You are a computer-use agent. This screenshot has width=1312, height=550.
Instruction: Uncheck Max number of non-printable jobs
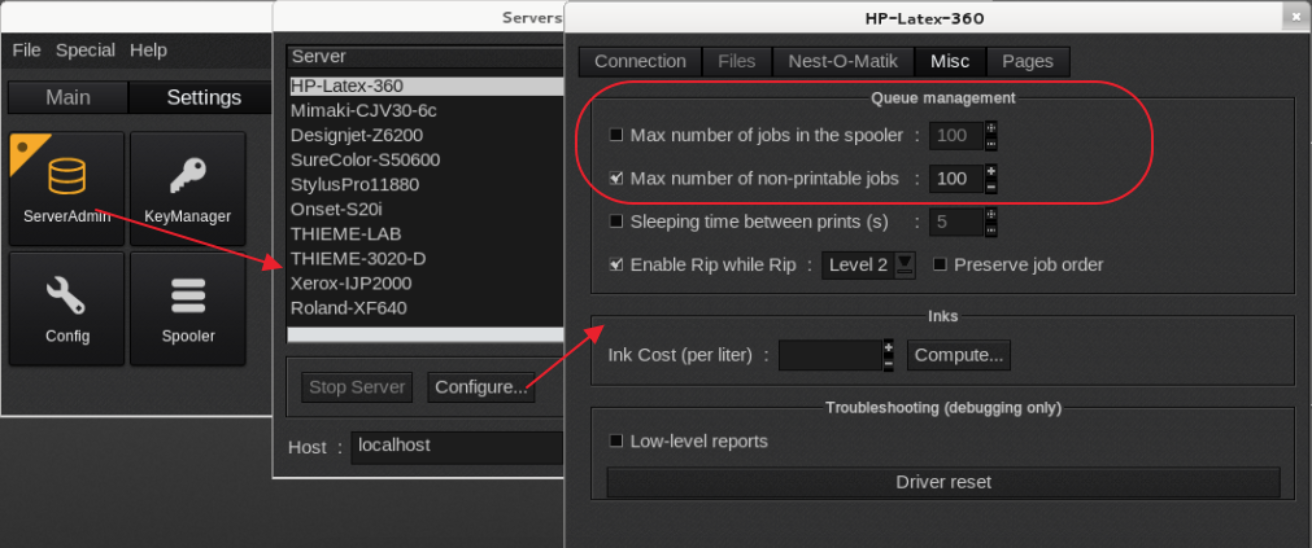pyautogui.click(x=616, y=179)
